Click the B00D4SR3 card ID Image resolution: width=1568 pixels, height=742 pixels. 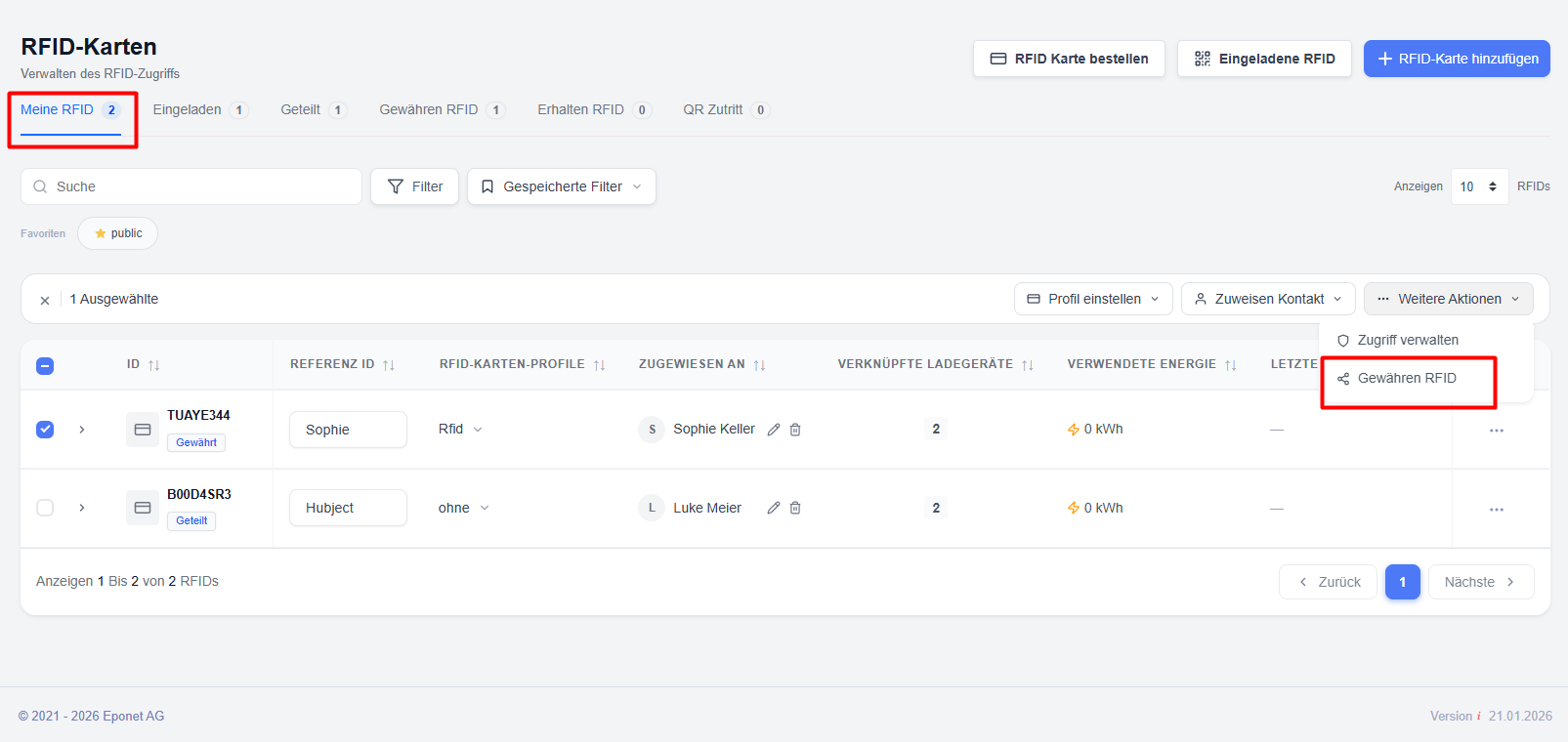[199, 494]
